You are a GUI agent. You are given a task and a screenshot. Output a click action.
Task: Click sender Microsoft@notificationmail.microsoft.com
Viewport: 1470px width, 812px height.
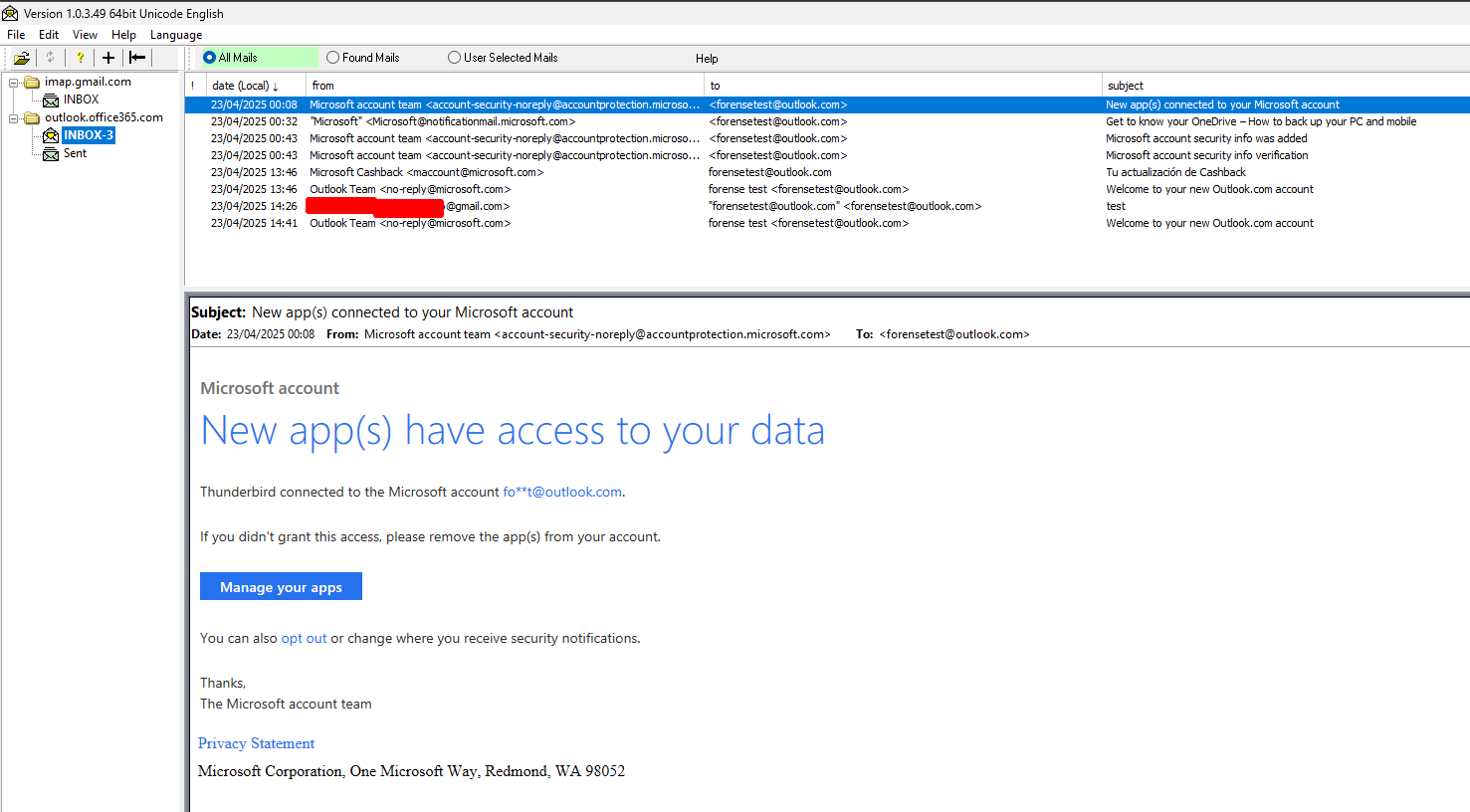pos(442,121)
